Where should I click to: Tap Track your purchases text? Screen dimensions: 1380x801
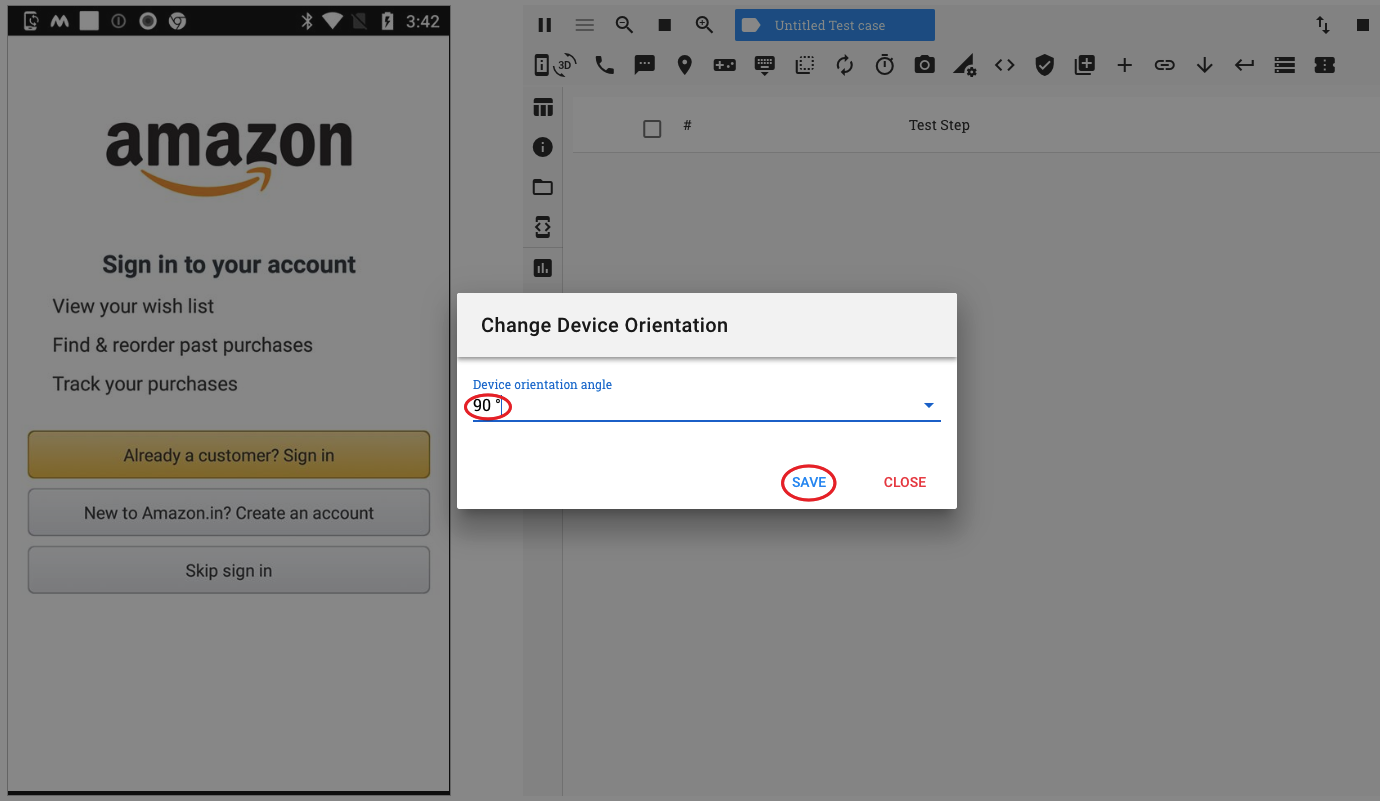(x=145, y=384)
